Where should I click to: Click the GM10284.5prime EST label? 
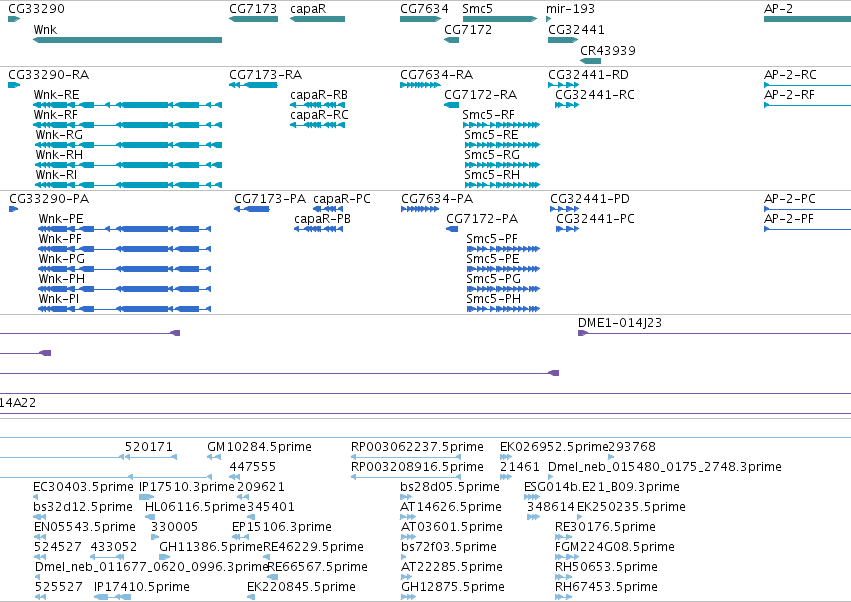coord(259,447)
